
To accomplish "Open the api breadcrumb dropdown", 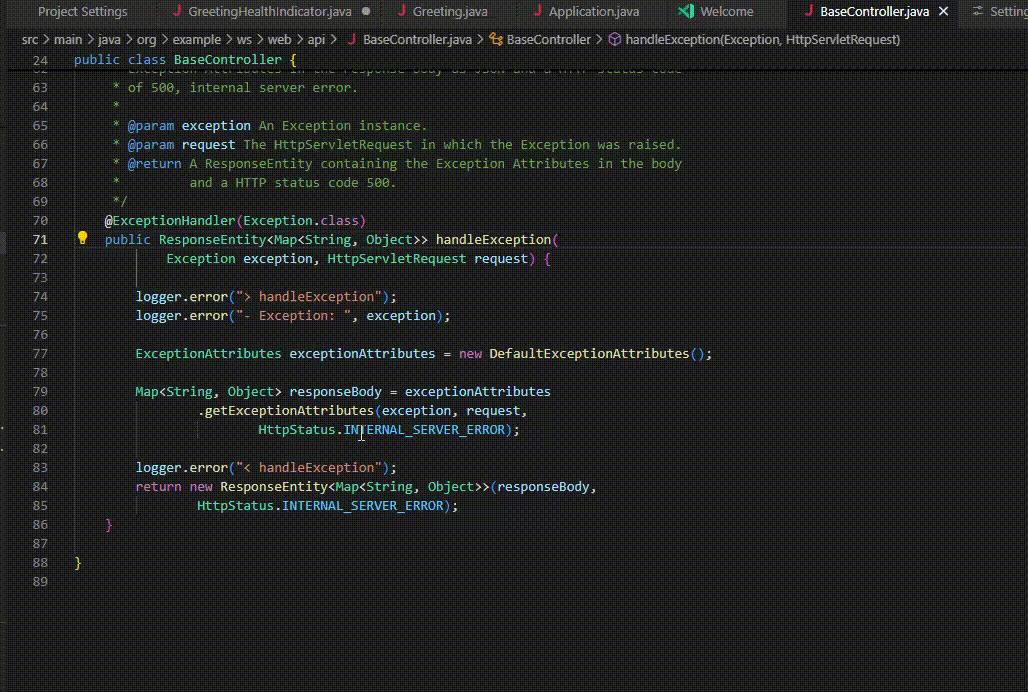I will click(317, 39).
